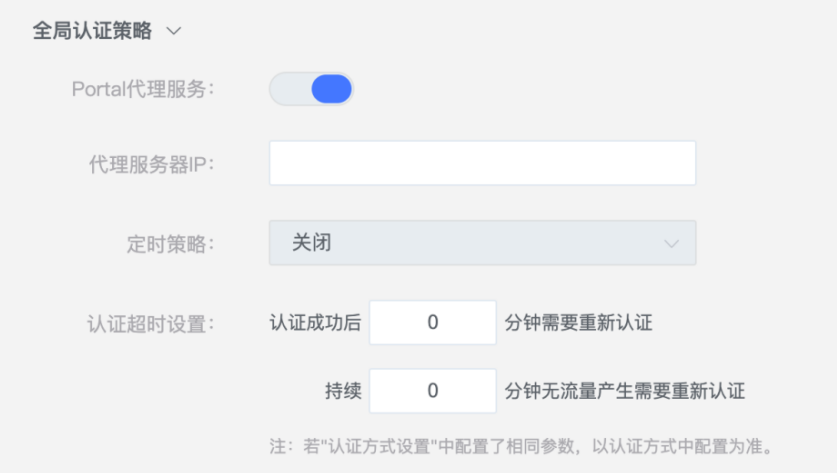Screen dimensions: 837x473
Task: Open the 定时策略 dropdown
Action: (x=483, y=243)
